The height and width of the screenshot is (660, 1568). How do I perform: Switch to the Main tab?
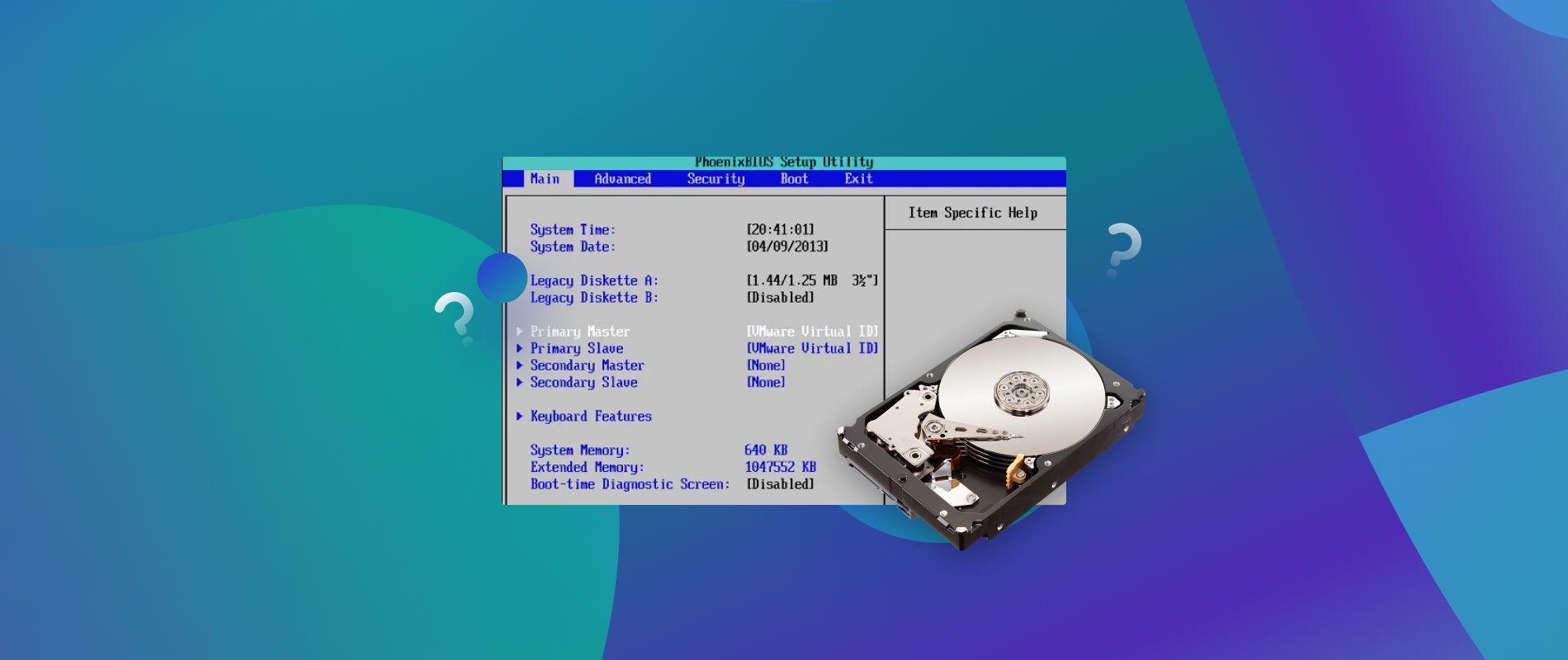point(545,179)
